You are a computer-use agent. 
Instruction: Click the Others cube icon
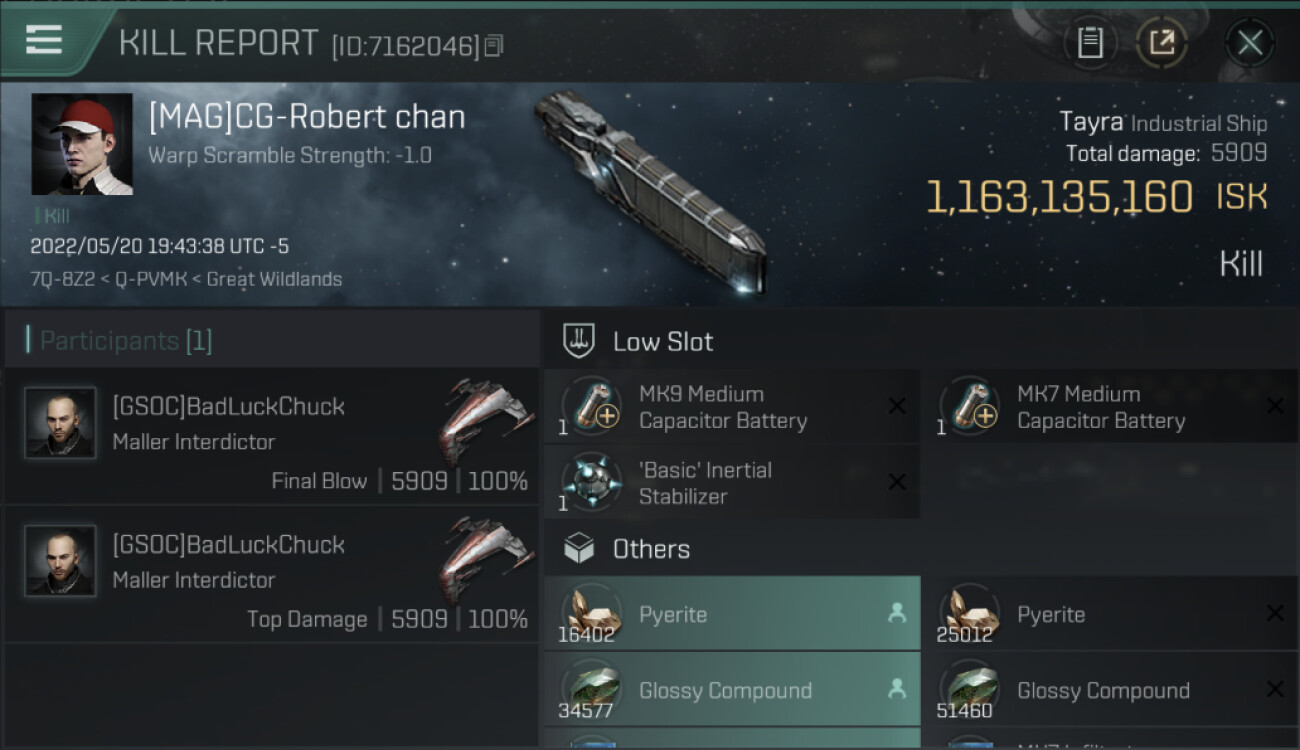click(580, 548)
